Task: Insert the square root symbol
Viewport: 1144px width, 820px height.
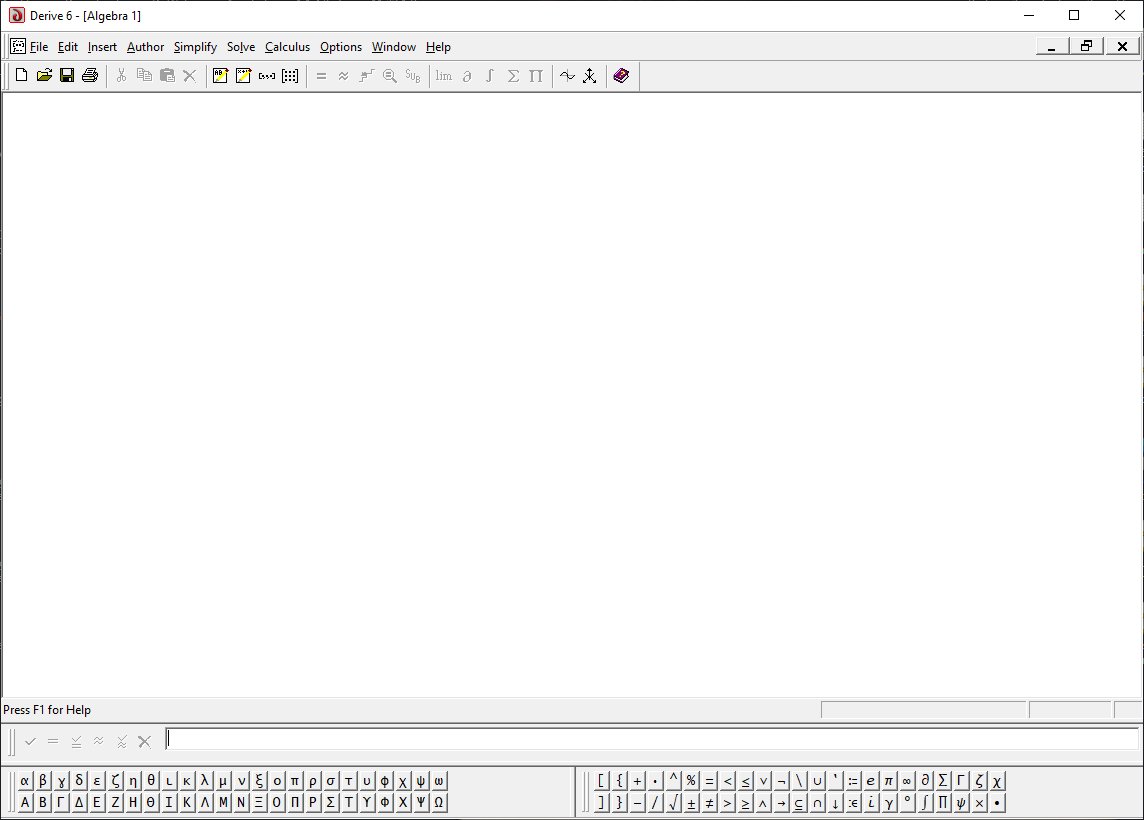Action: [x=674, y=802]
